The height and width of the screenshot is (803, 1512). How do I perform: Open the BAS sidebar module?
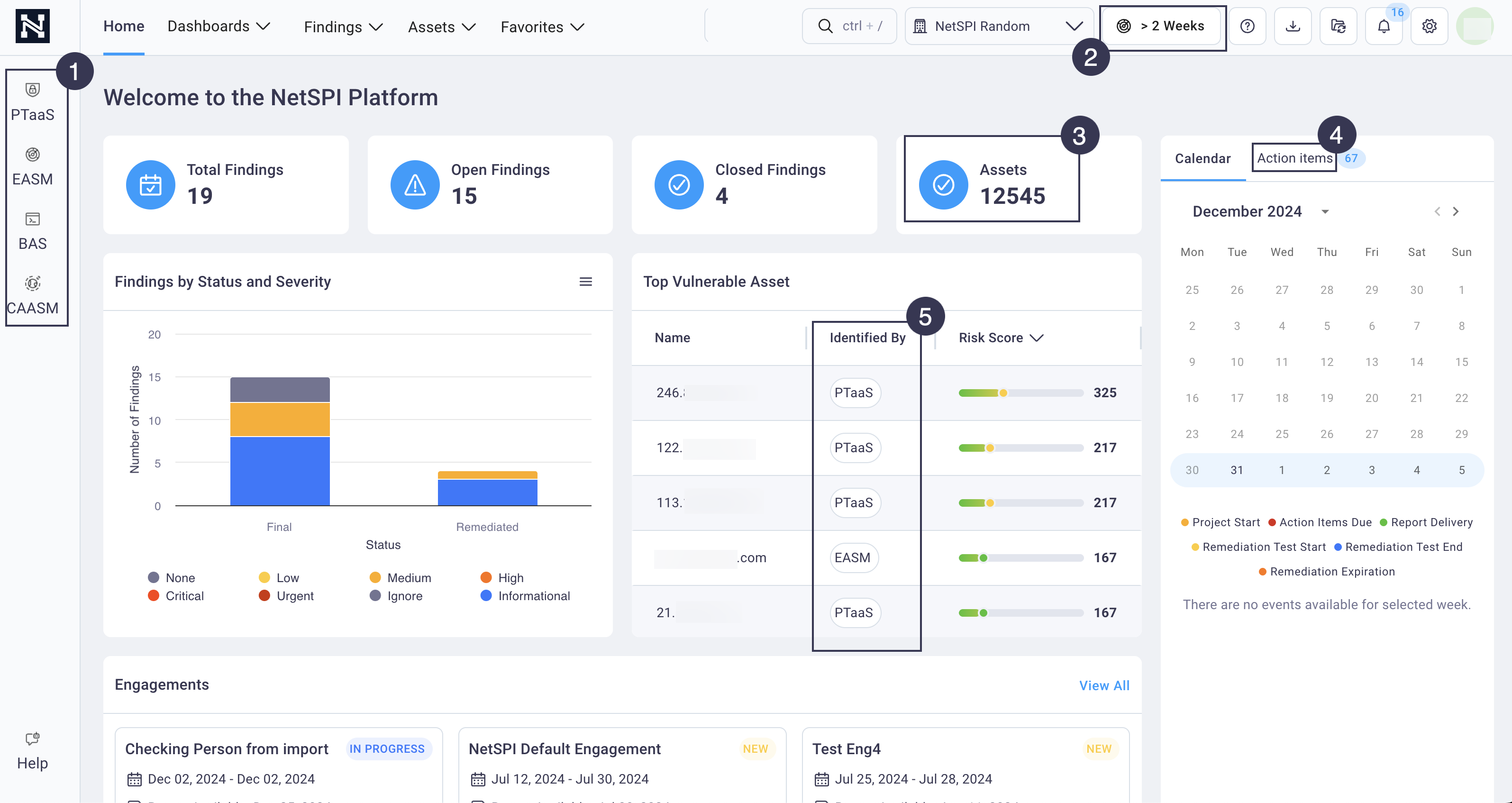[32, 231]
